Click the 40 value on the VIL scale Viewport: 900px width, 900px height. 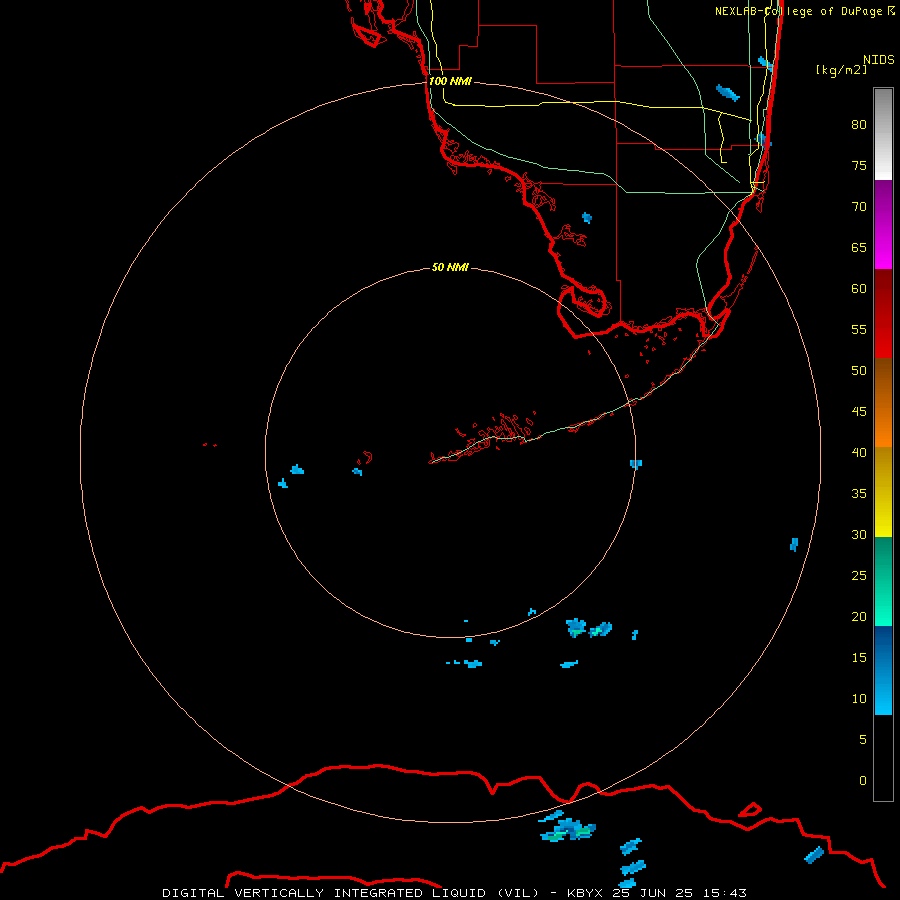[859, 452]
